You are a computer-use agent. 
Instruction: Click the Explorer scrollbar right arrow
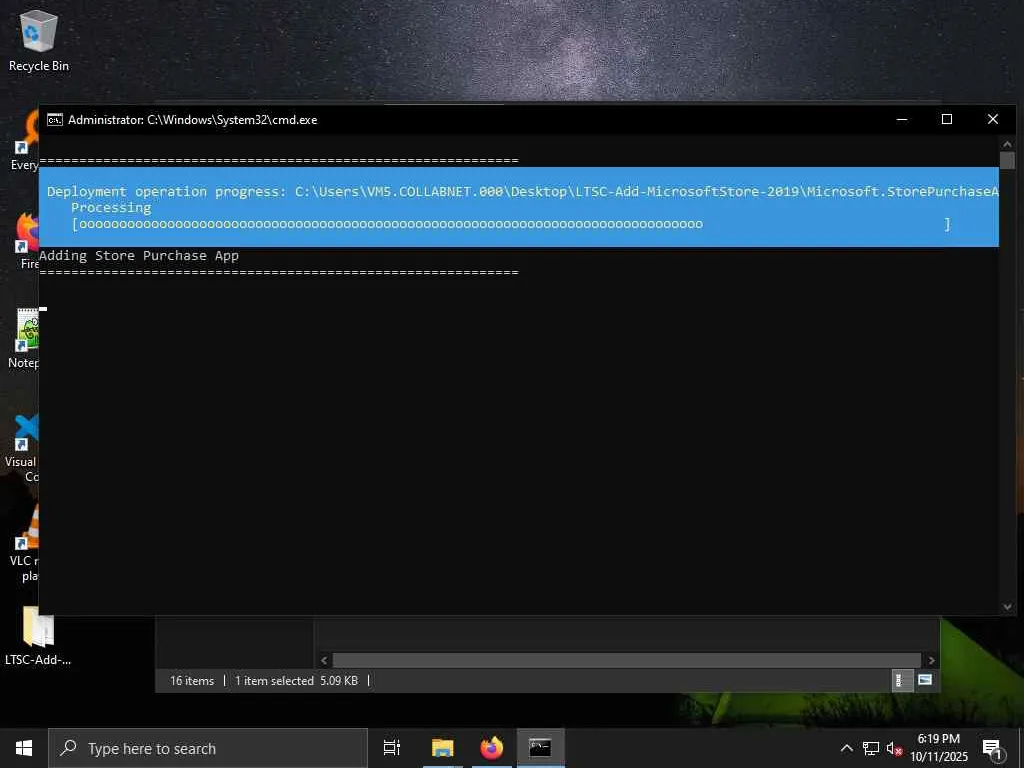point(931,660)
